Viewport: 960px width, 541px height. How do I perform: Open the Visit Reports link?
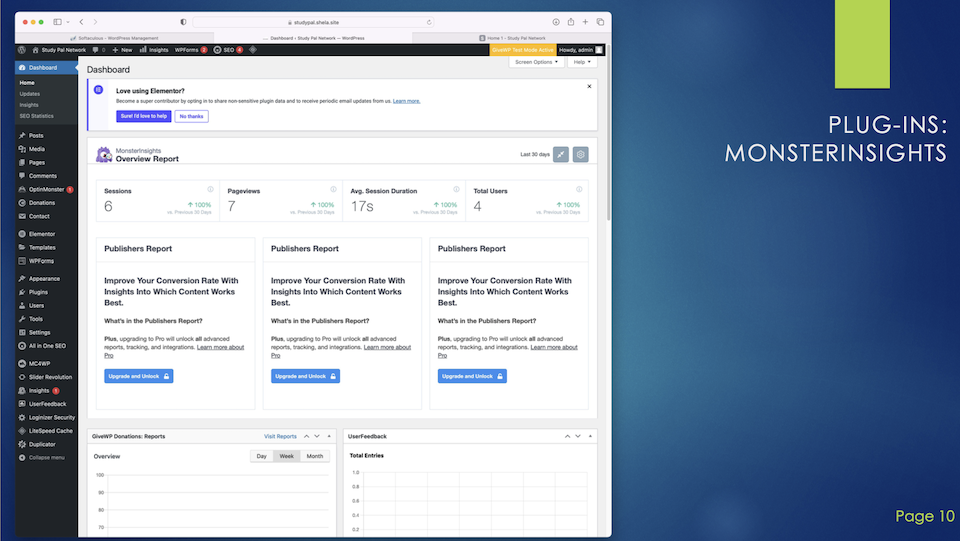tap(280, 436)
